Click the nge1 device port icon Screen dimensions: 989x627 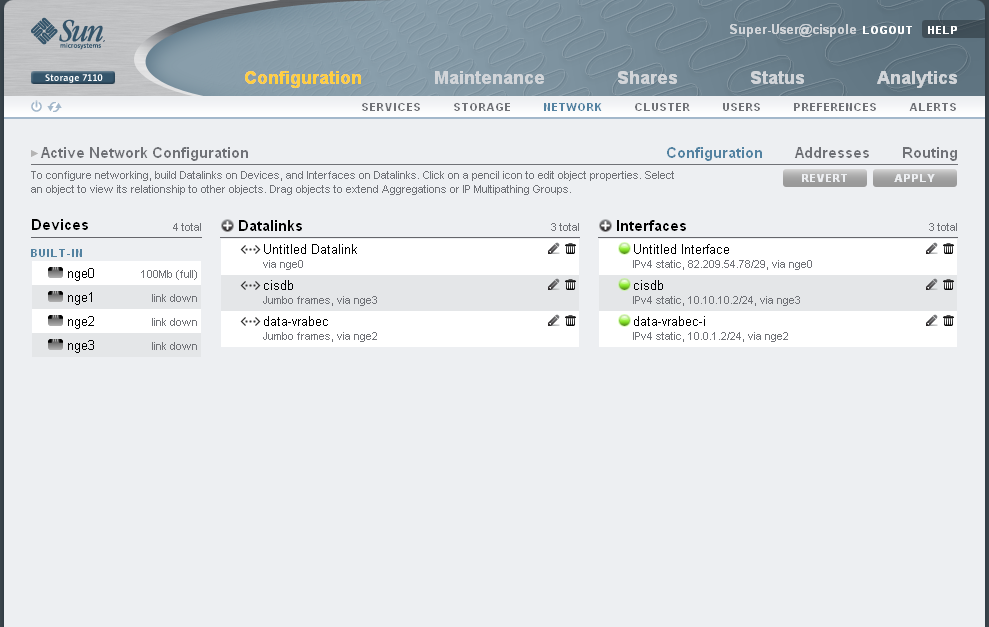(x=56, y=296)
